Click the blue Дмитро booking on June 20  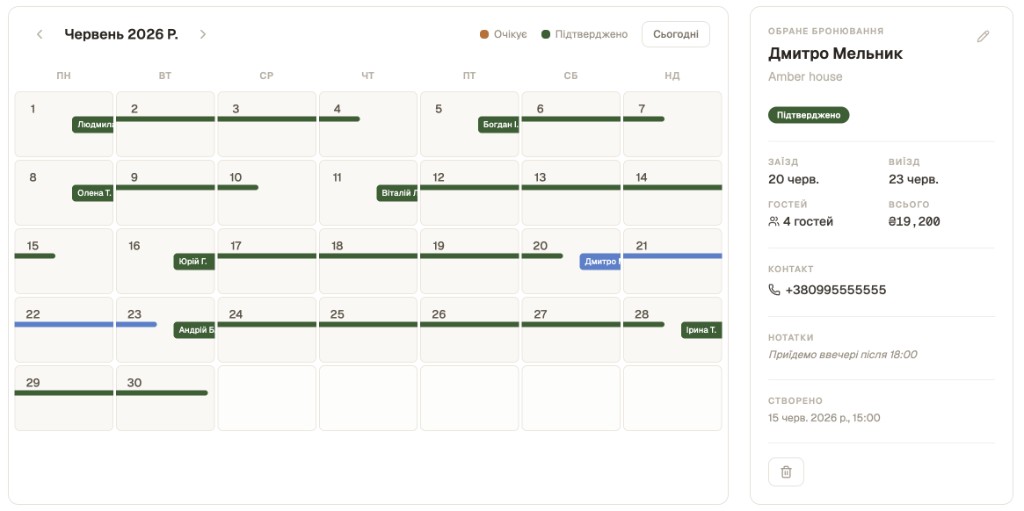[x=600, y=261]
